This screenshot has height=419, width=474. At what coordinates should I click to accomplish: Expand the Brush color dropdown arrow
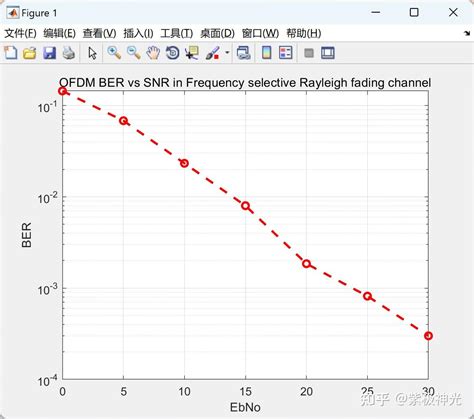227,53
